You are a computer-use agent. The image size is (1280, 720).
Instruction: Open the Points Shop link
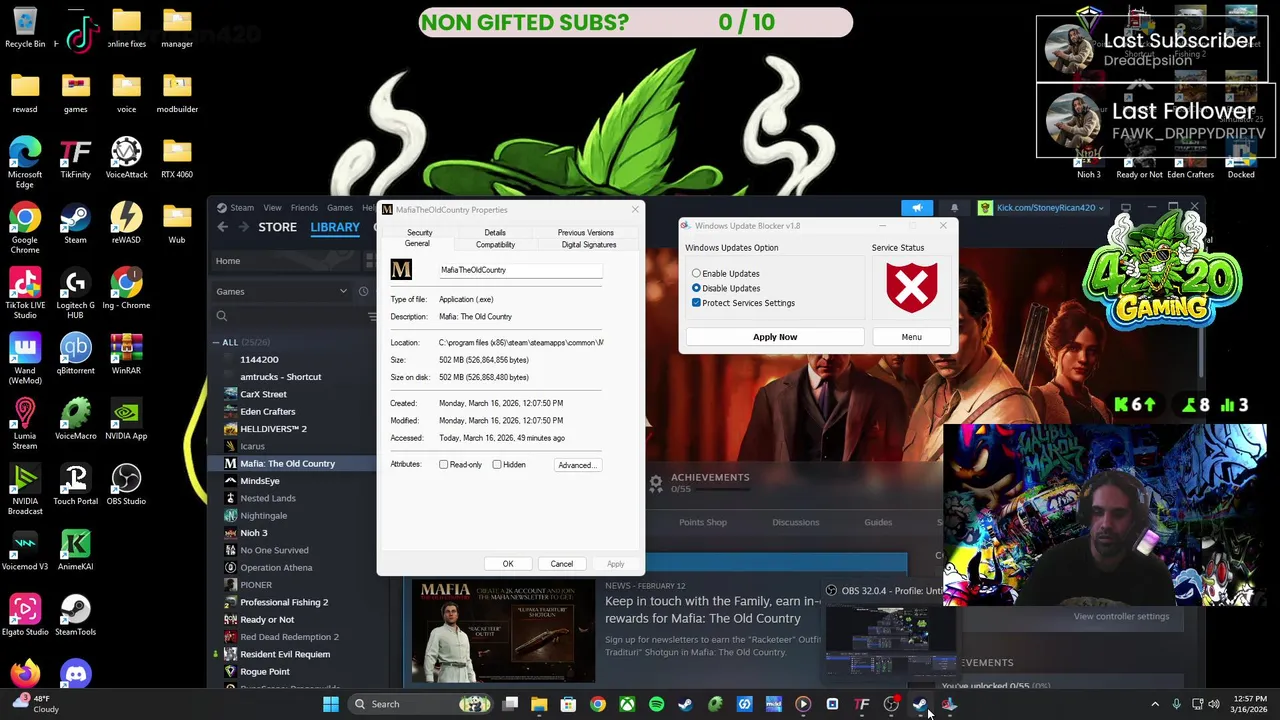703,522
